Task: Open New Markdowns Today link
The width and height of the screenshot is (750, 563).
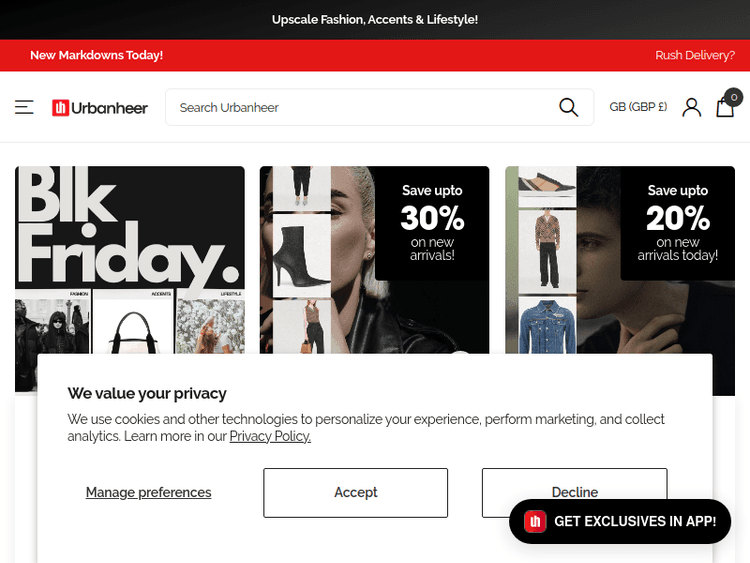Action: pos(97,55)
